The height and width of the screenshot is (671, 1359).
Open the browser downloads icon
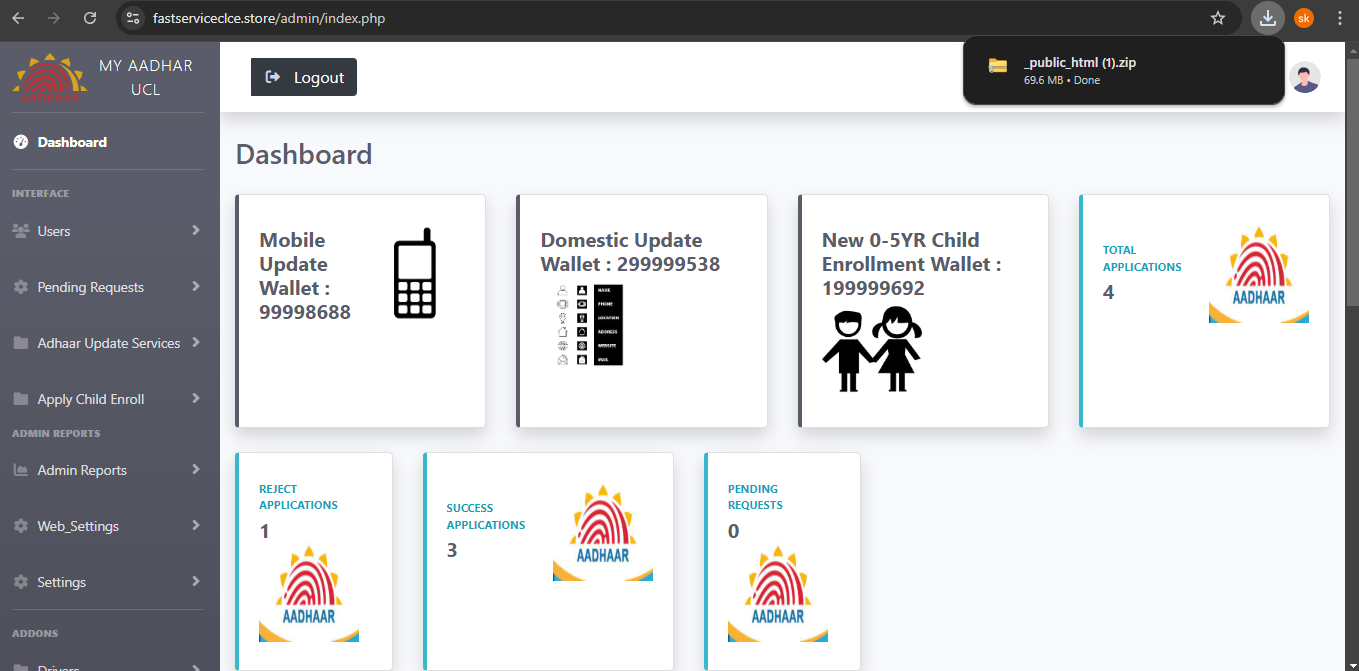(1267, 18)
